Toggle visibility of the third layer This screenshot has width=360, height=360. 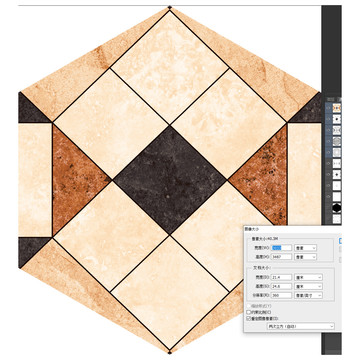pos(328,130)
